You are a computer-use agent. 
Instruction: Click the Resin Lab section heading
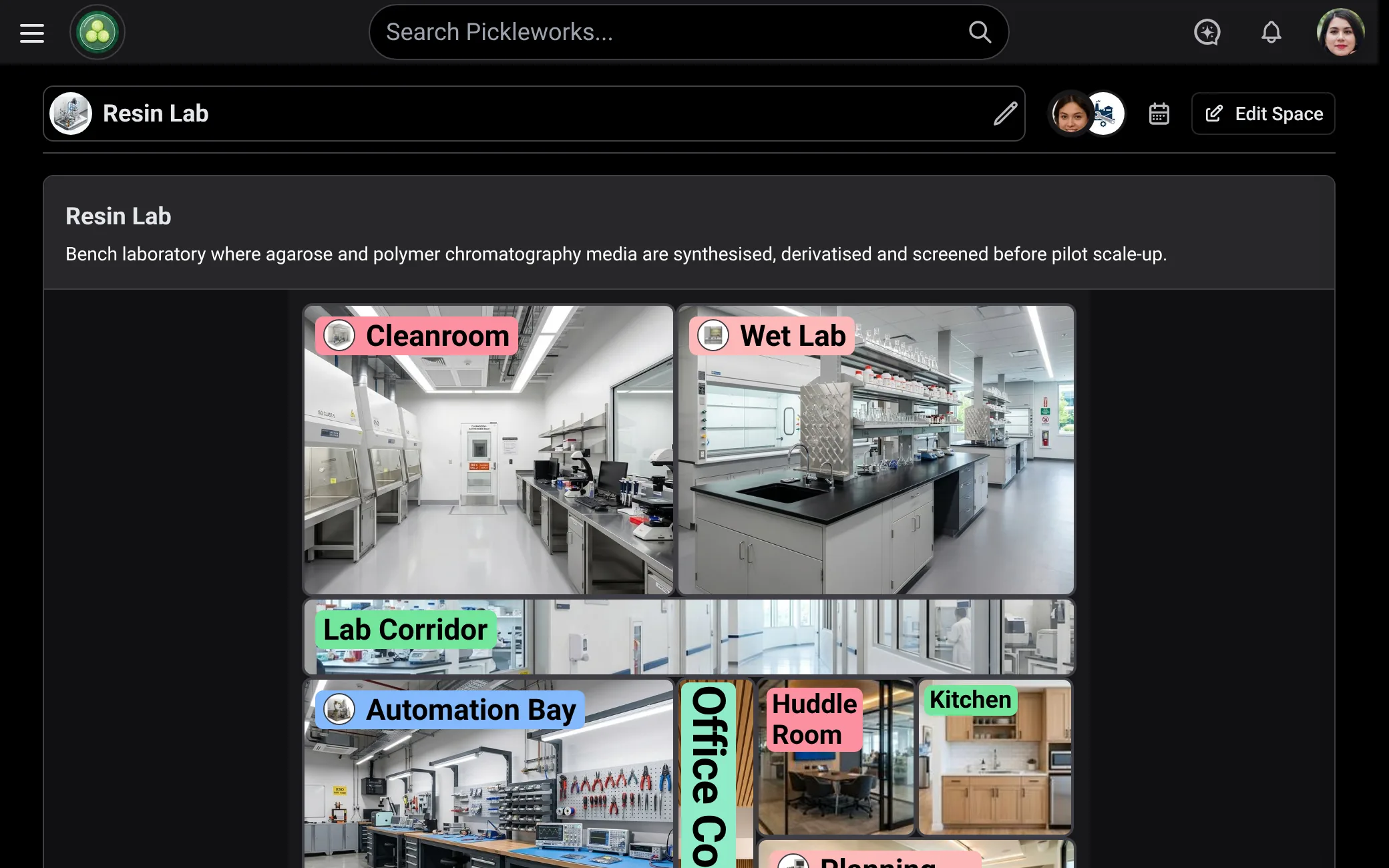[118, 216]
